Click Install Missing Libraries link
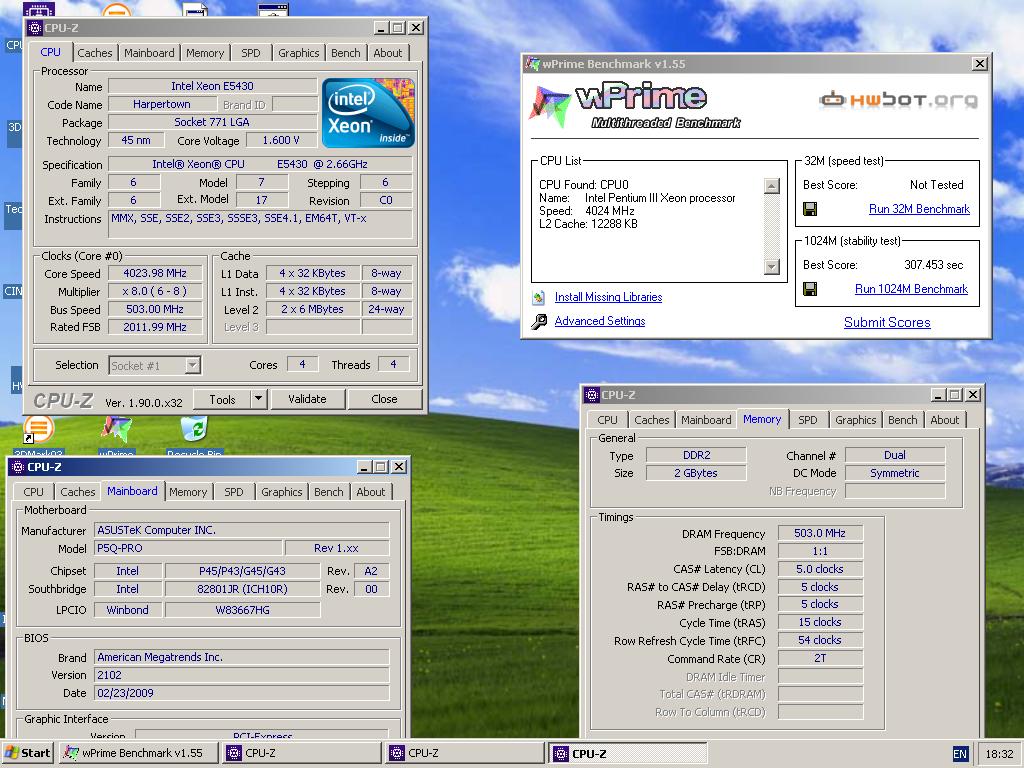 608,297
